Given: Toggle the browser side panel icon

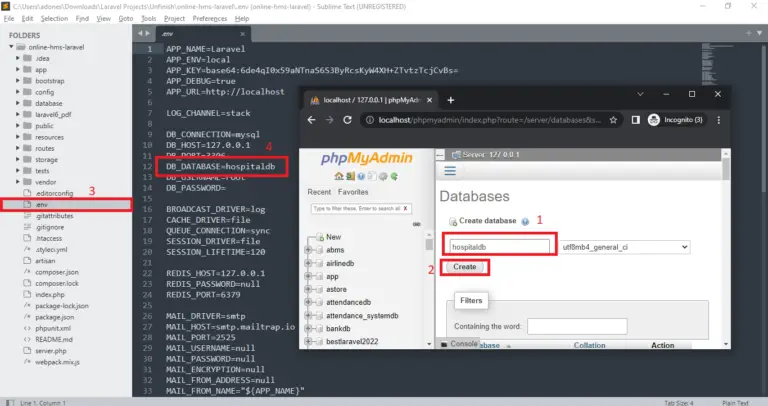Looking at the screenshot, I should 636,120.
